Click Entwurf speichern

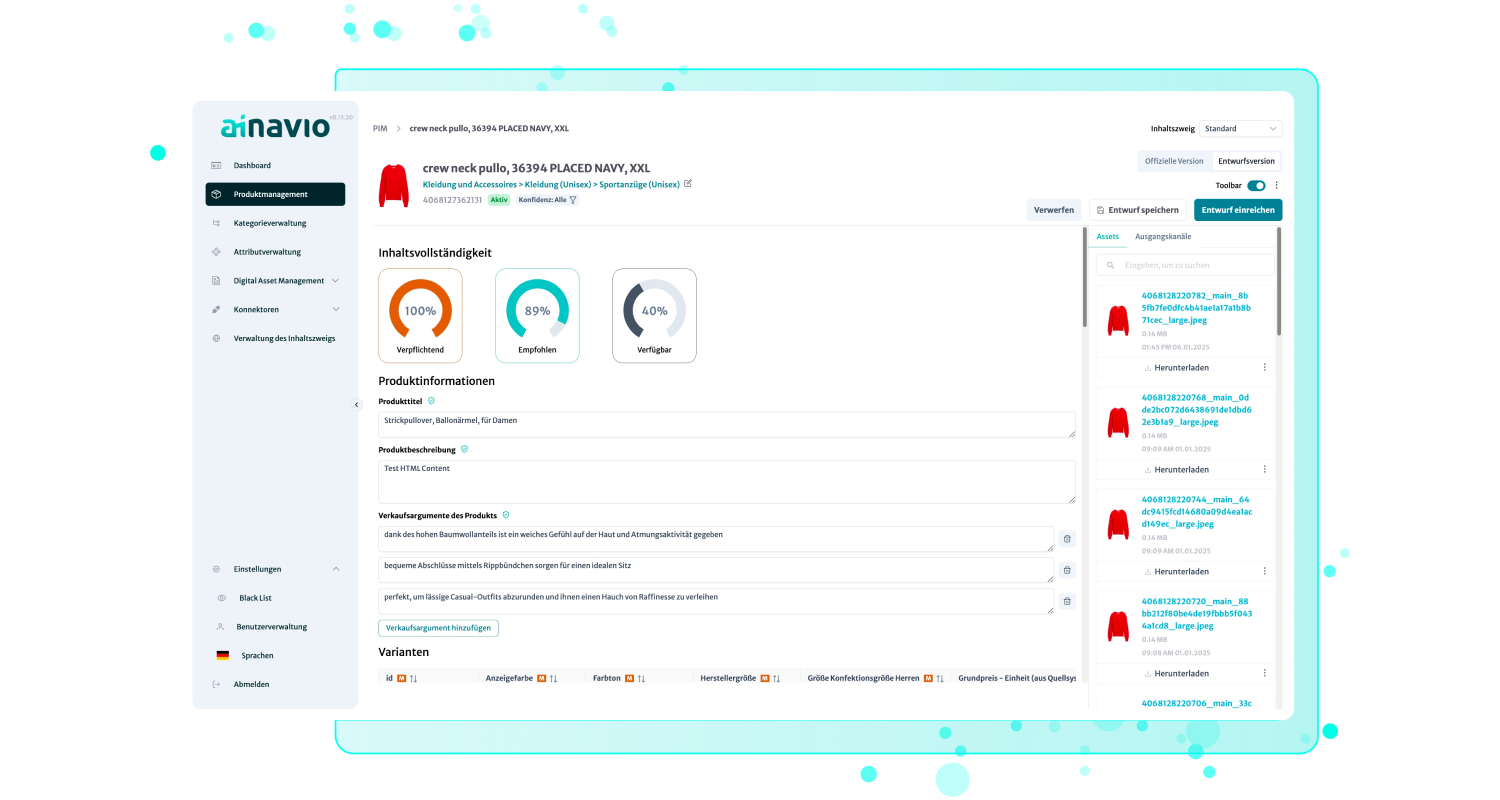tap(1137, 210)
